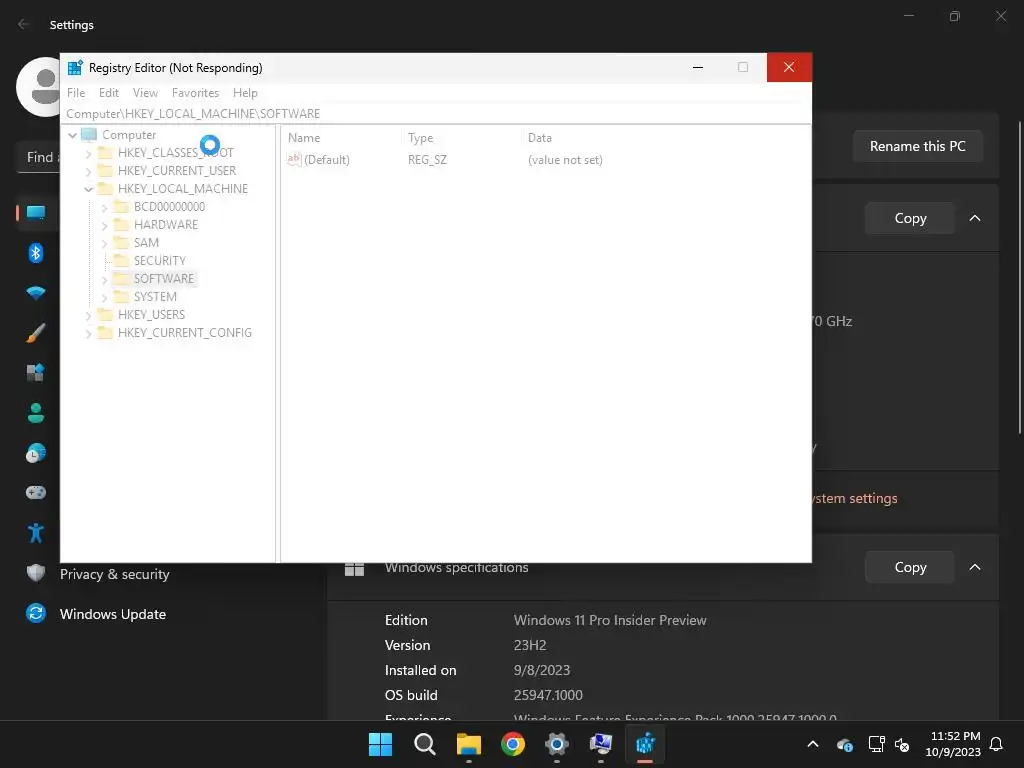The height and width of the screenshot is (768, 1024).
Task: Switch to Settings app in taskbar
Action: pyautogui.click(x=556, y=744)
